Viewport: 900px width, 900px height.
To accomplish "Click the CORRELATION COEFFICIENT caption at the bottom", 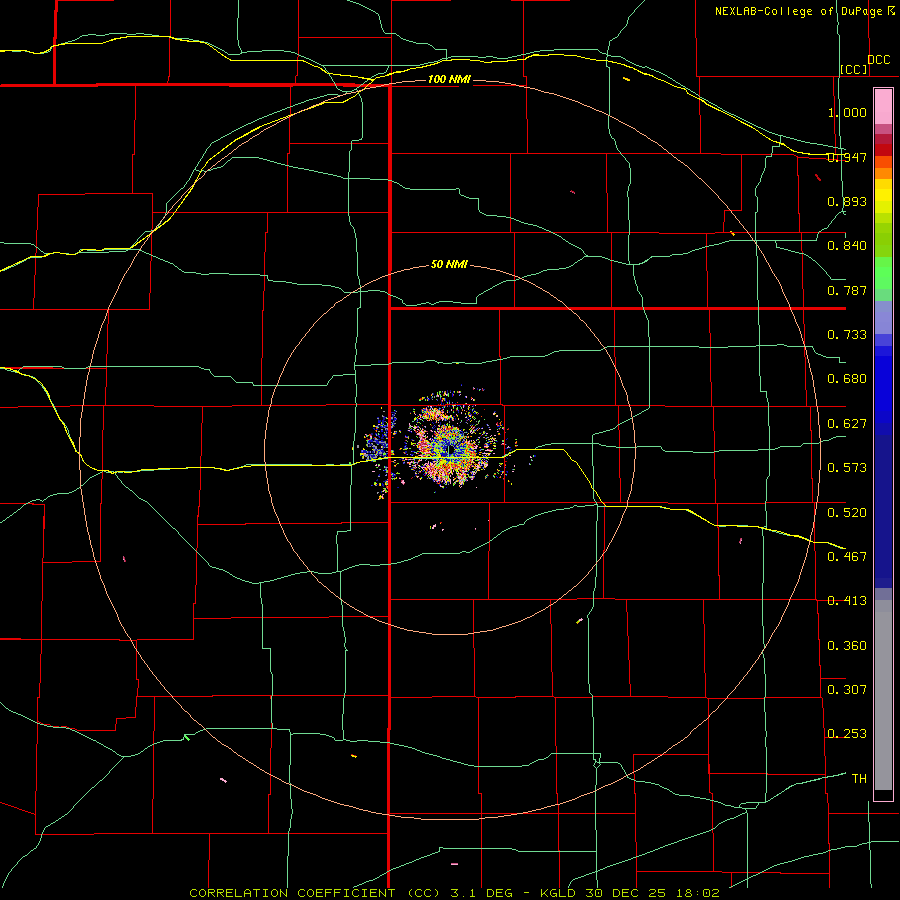I will [454, 893].
